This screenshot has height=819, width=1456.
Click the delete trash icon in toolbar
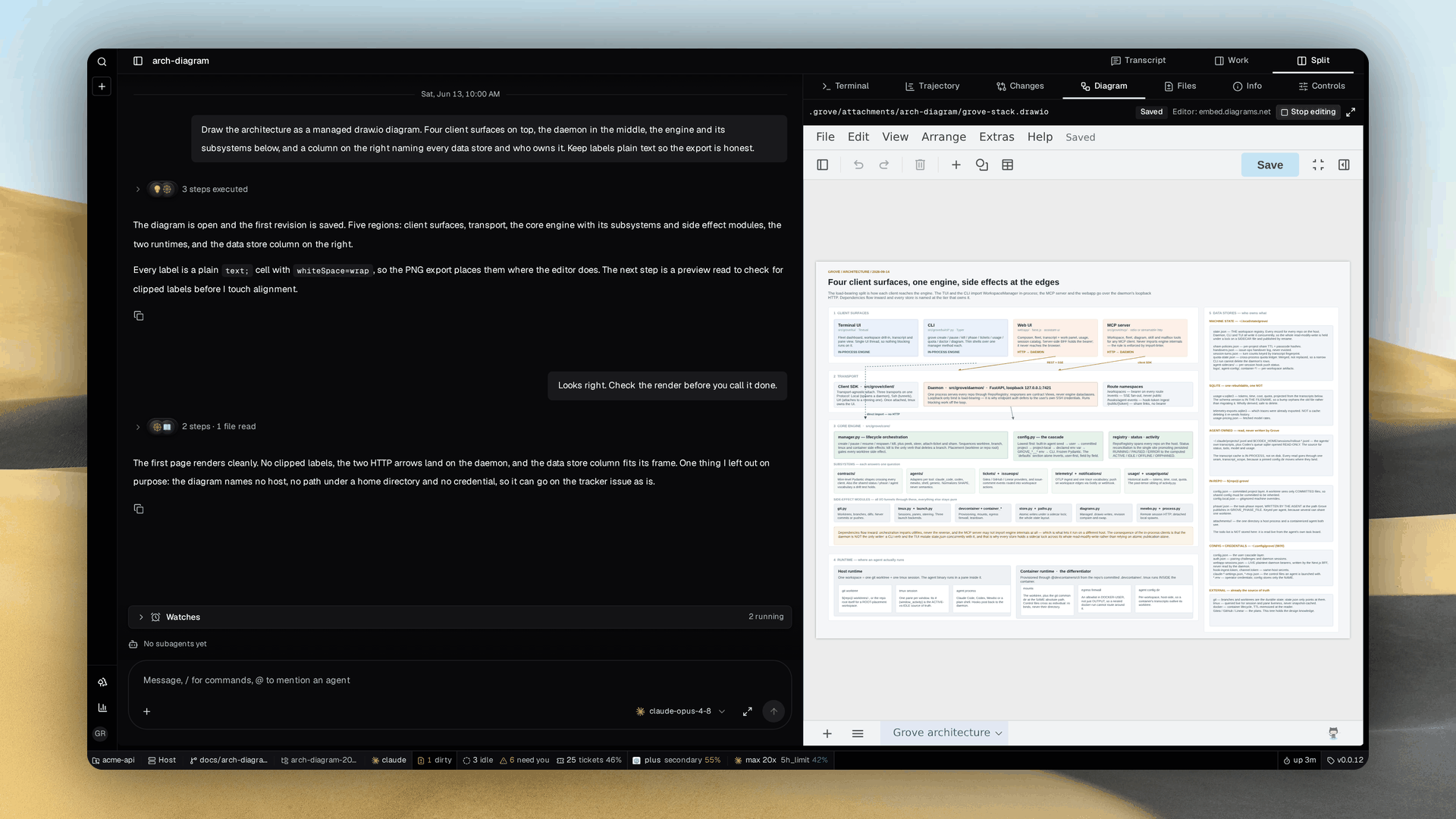click(920, 165)
